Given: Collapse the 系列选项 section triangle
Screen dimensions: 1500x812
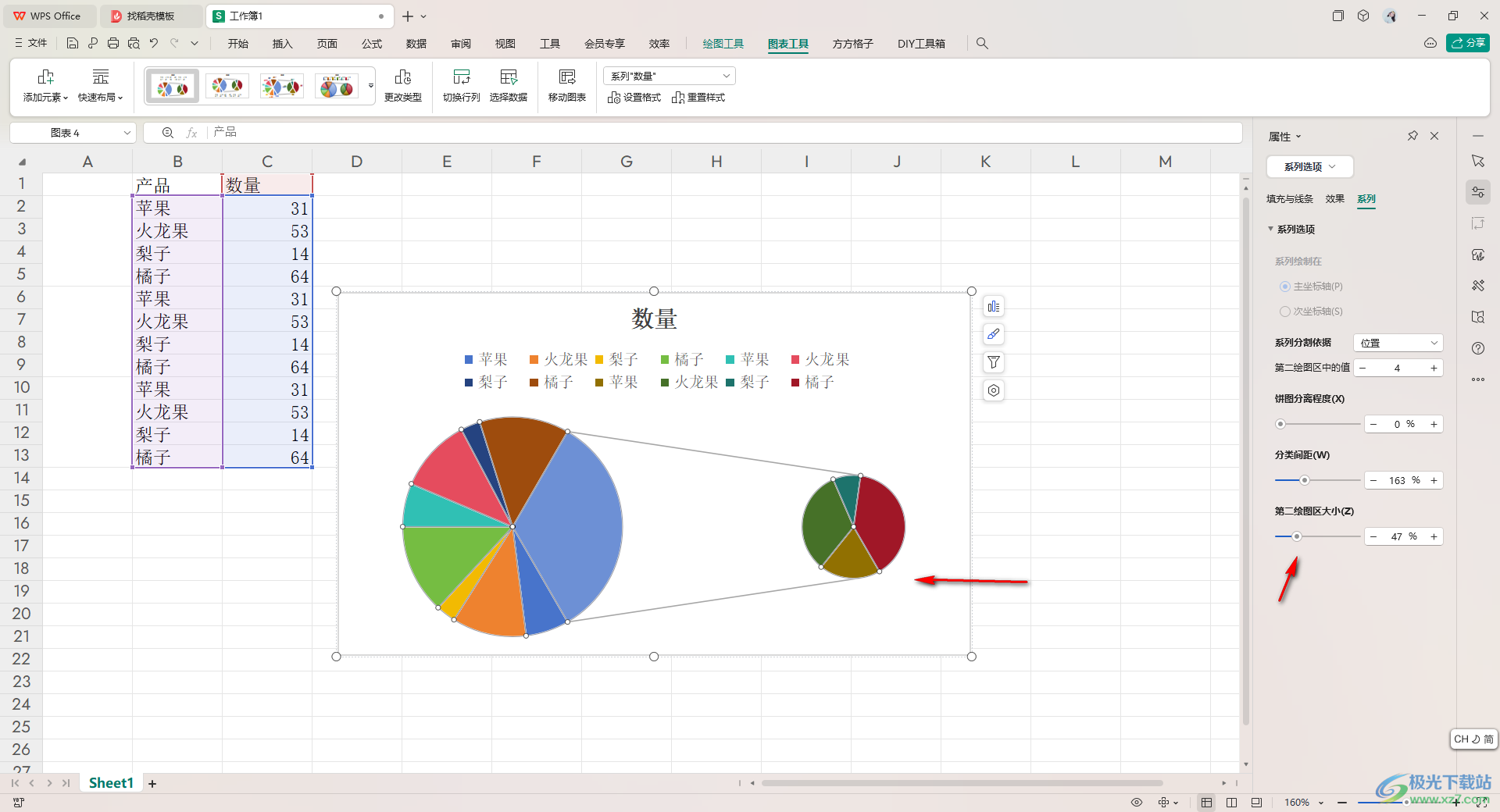Looking at the screenshot, I should 1270,229.
